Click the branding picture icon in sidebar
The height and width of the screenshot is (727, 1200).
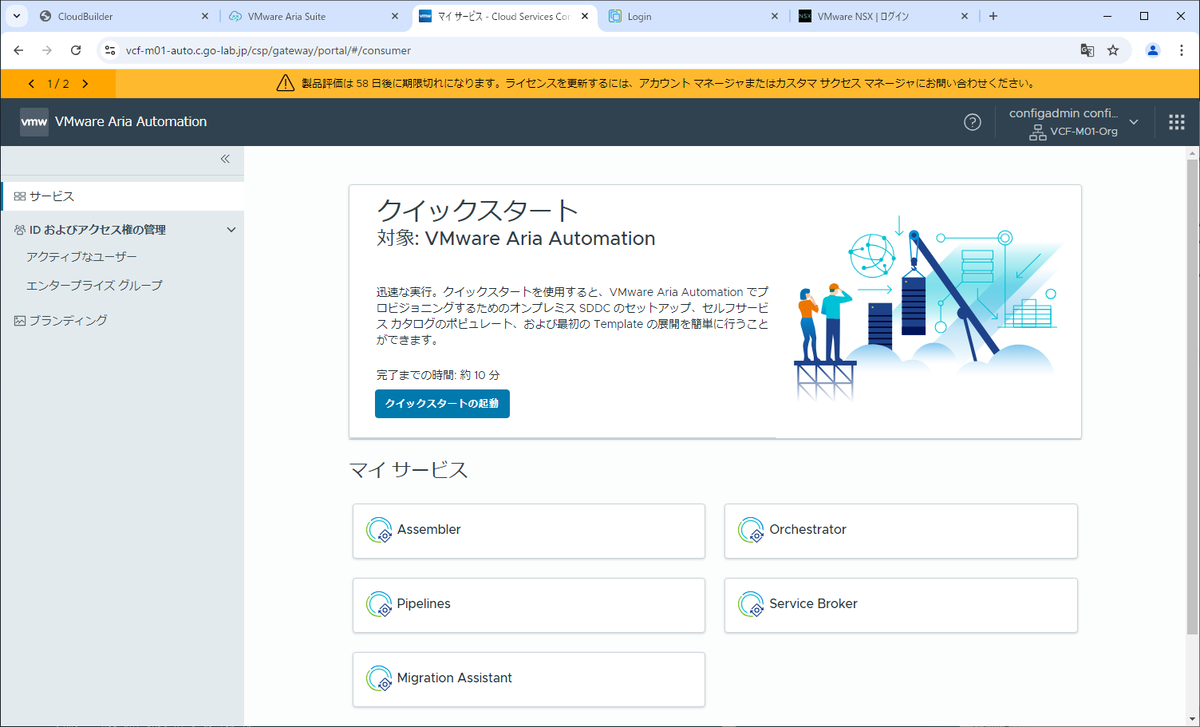(x=20, y=321)
